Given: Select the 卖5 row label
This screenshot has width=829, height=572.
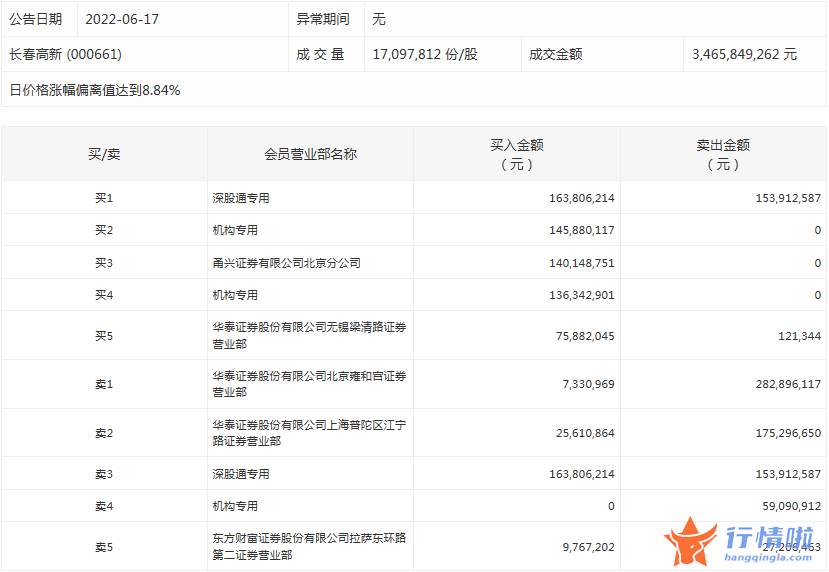Looking at the screenshot, I should point(104,547).
